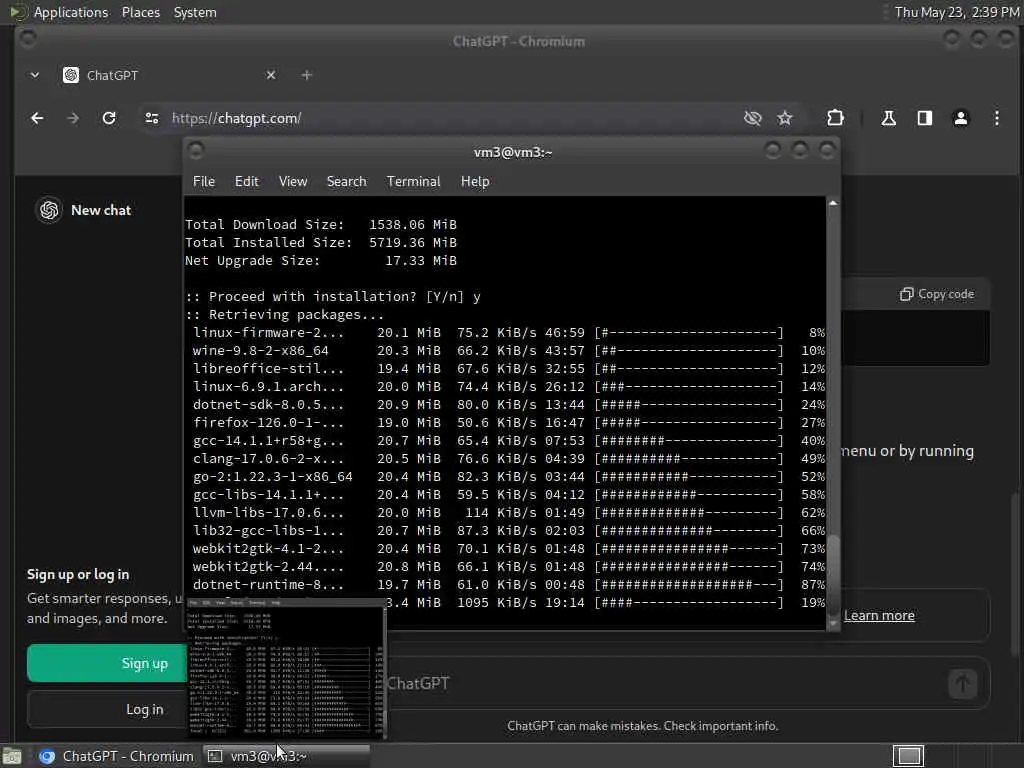
Task: Select the vm3@vm3:~ taskbar entry
Action: 286,756
